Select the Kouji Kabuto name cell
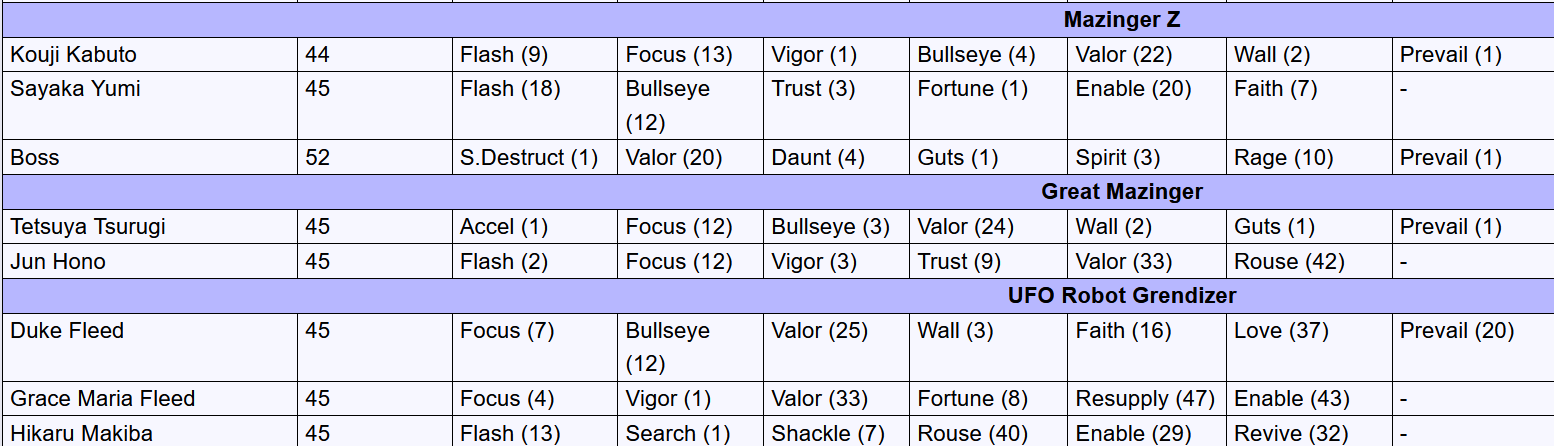 click(149, 54)
